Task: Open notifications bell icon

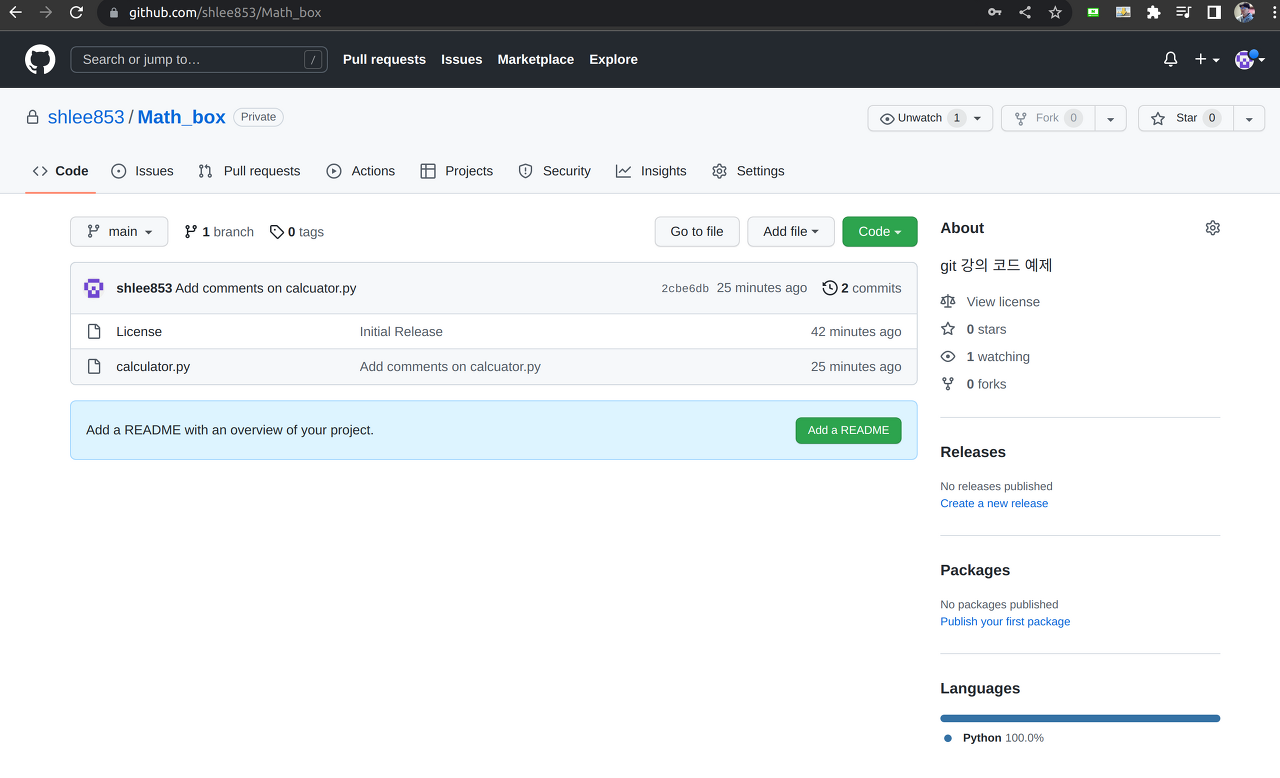Action: coord(1170,59)
